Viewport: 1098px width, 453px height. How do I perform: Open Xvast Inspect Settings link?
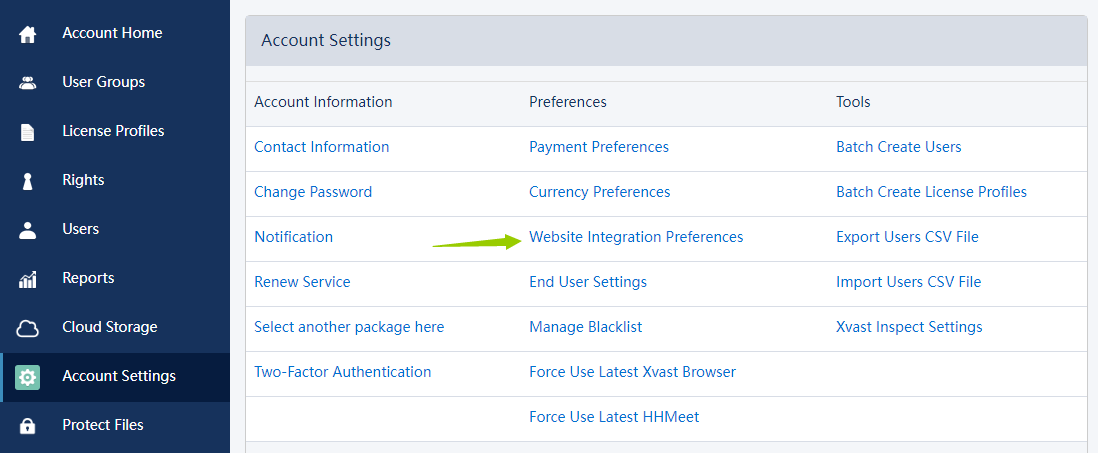[909, 327]
